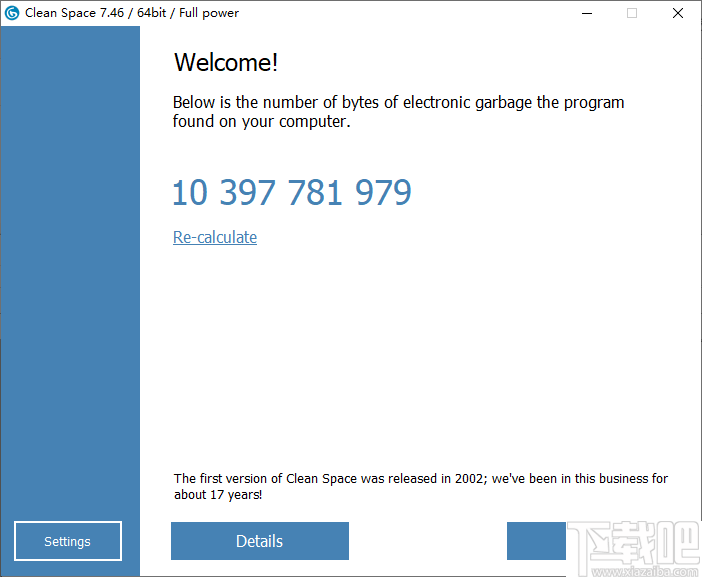Click the partially hidden blue button right of Details

coord(536,541)
